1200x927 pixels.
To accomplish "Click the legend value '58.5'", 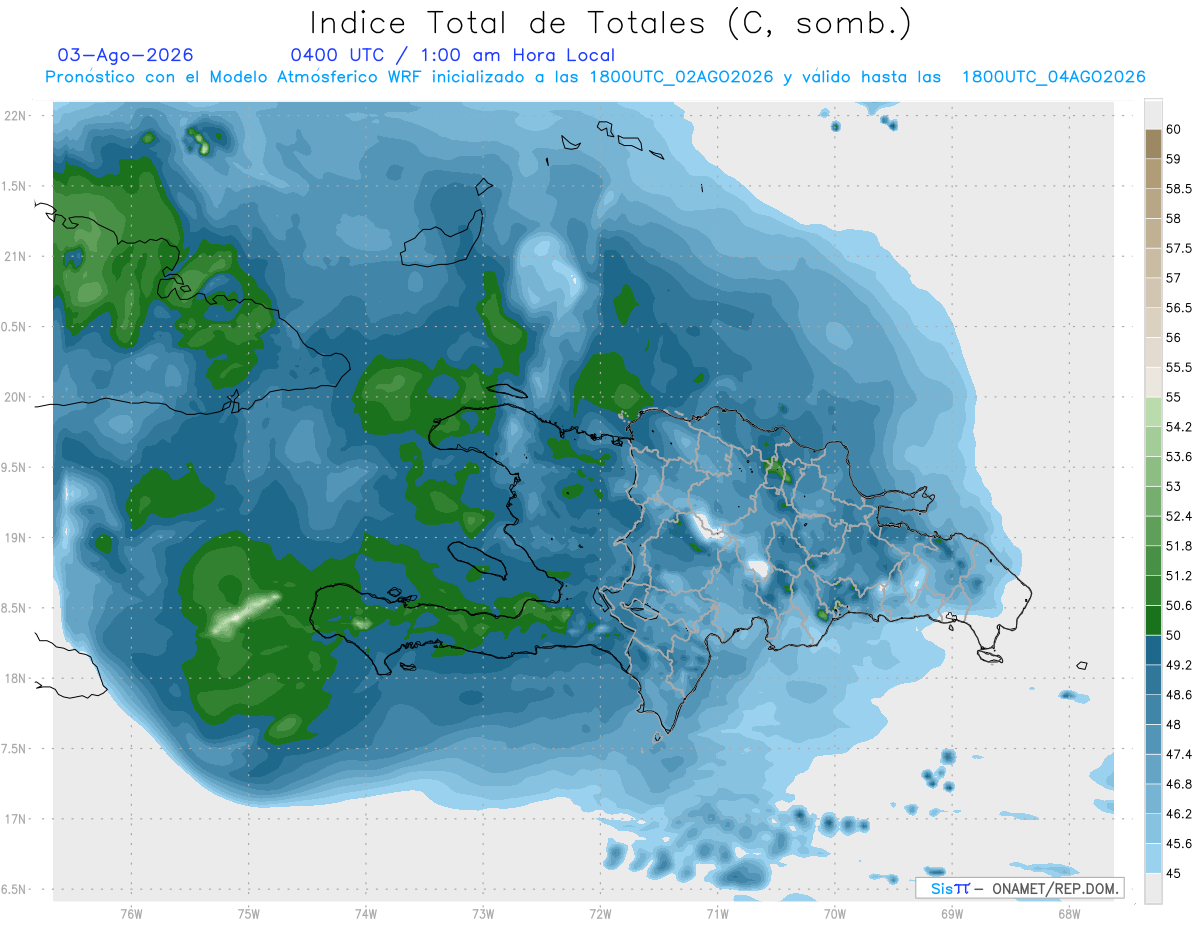I will click(x=1180, y=189).
